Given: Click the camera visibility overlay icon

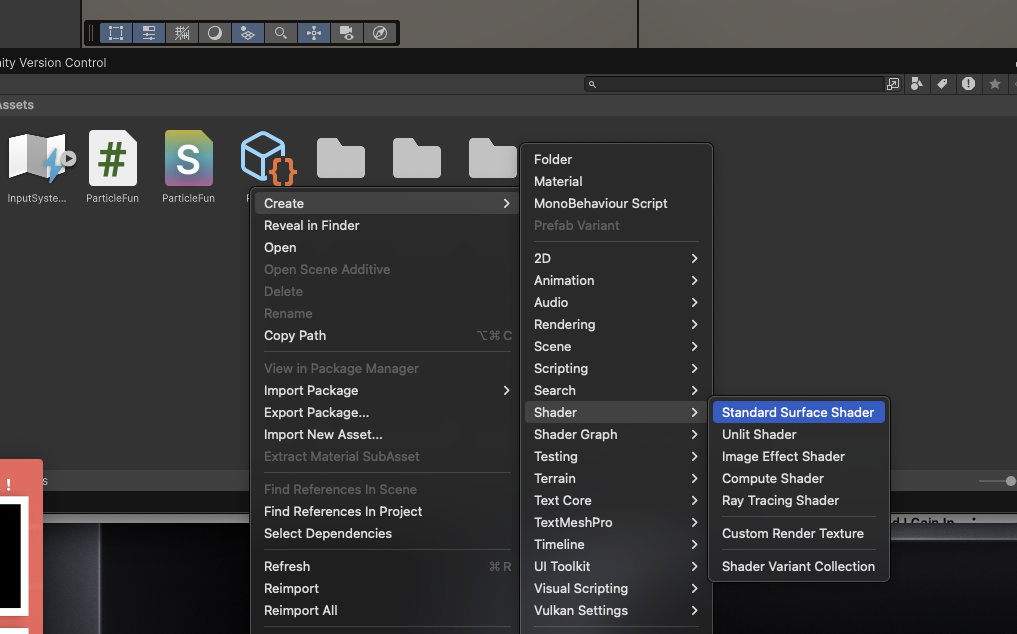Looking at the screenshot, I should (346, 33).
